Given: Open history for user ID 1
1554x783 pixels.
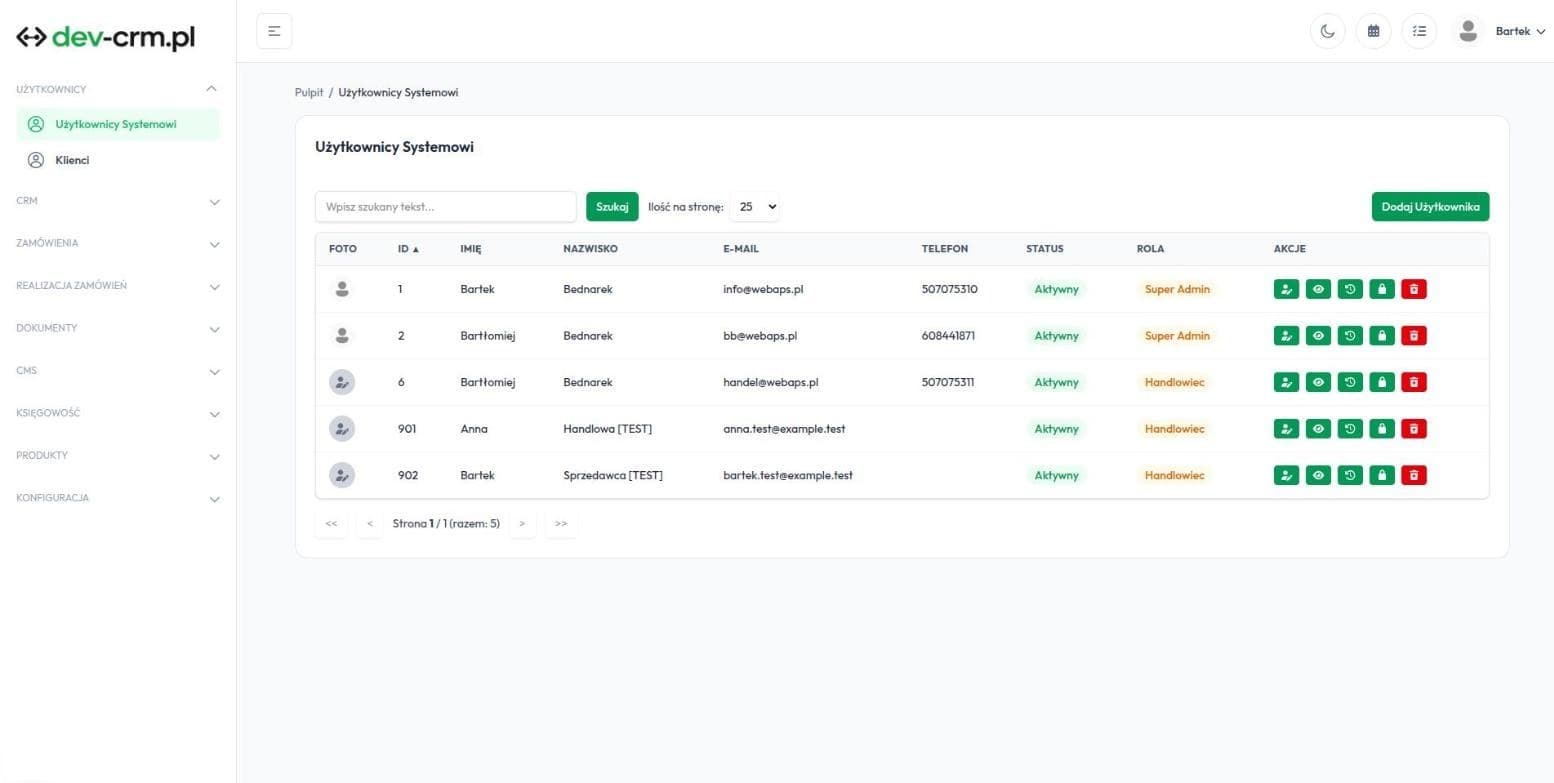Looking at the screenshot, I should (1350, 289).
